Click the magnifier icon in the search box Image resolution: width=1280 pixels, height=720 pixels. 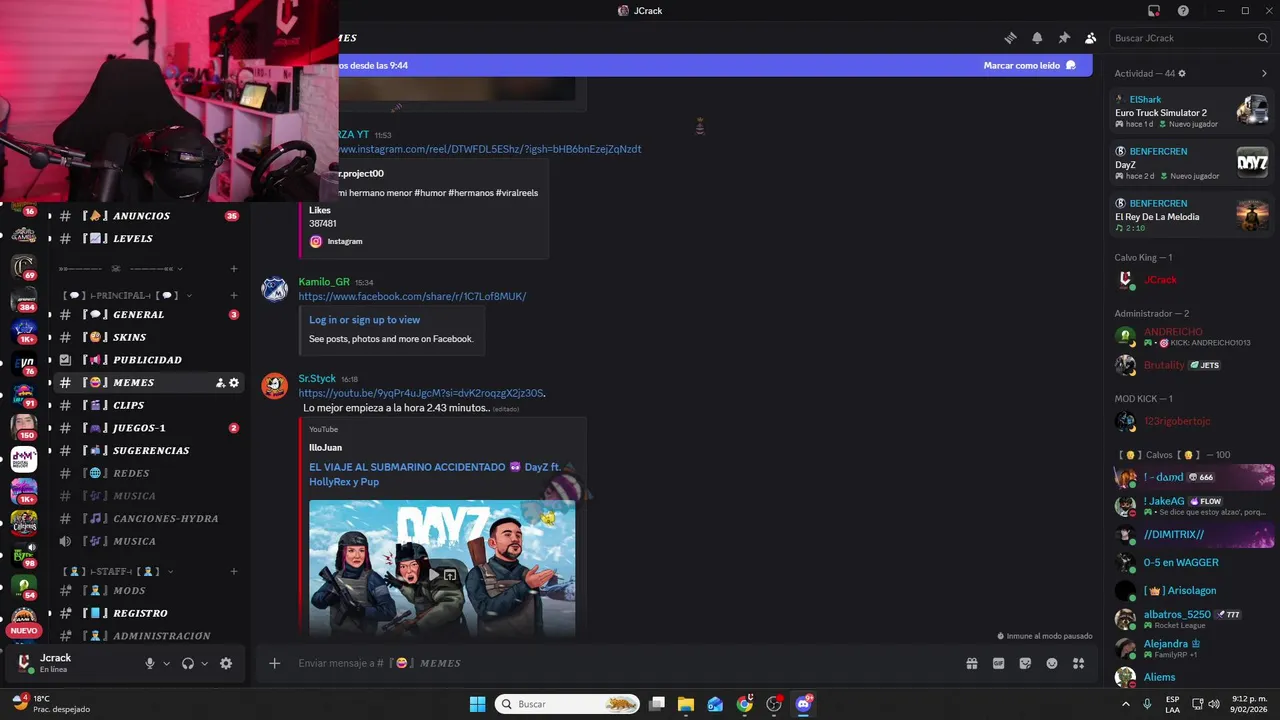1263,38
